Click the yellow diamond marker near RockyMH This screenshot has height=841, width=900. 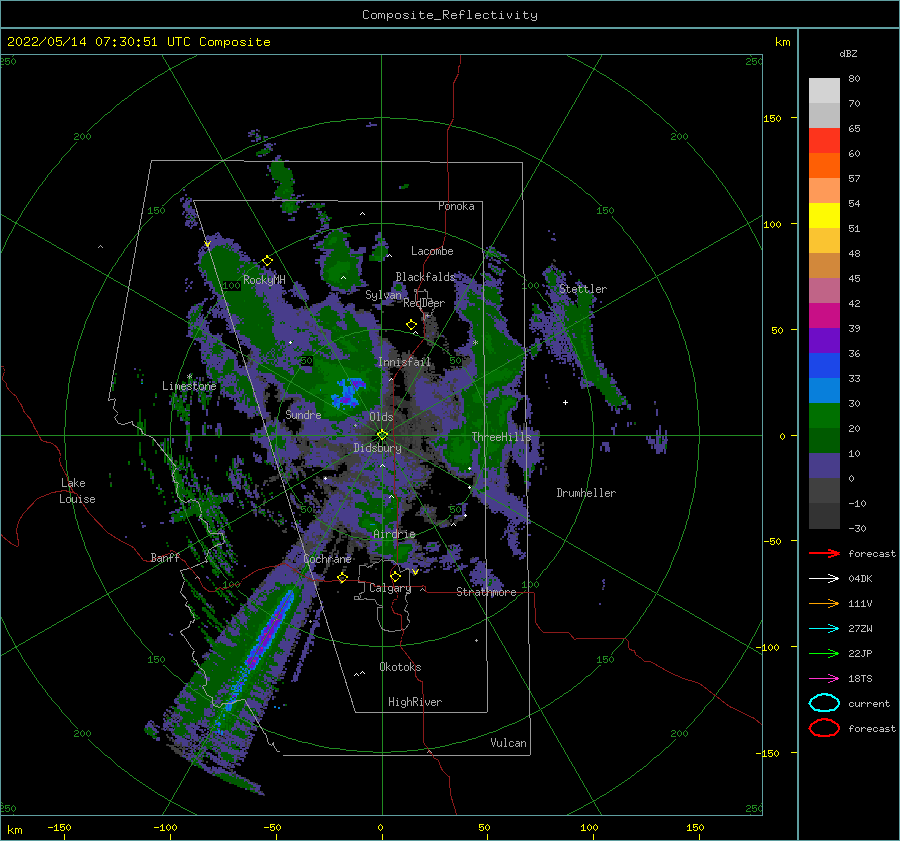pyautogui.click(x=267, y=261)
